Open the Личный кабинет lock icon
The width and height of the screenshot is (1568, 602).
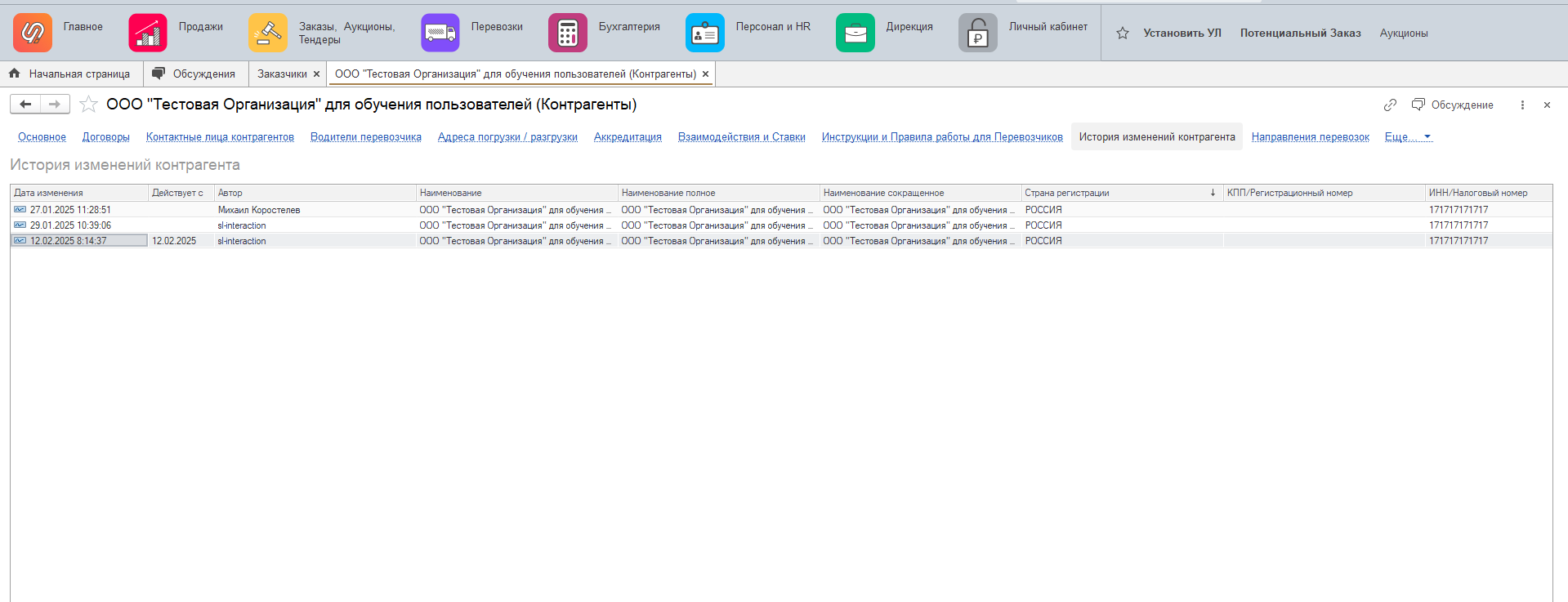978,33
